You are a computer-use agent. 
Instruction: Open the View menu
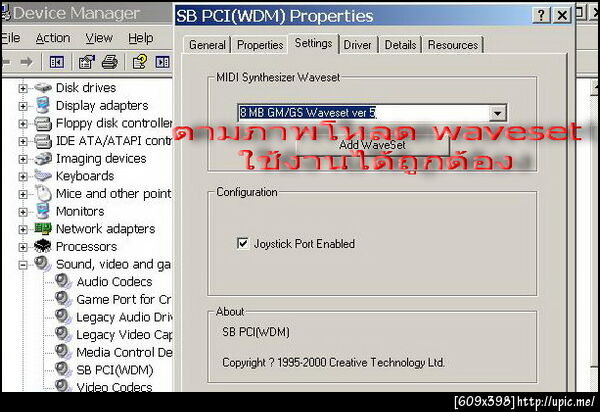(x=99, y=38)
